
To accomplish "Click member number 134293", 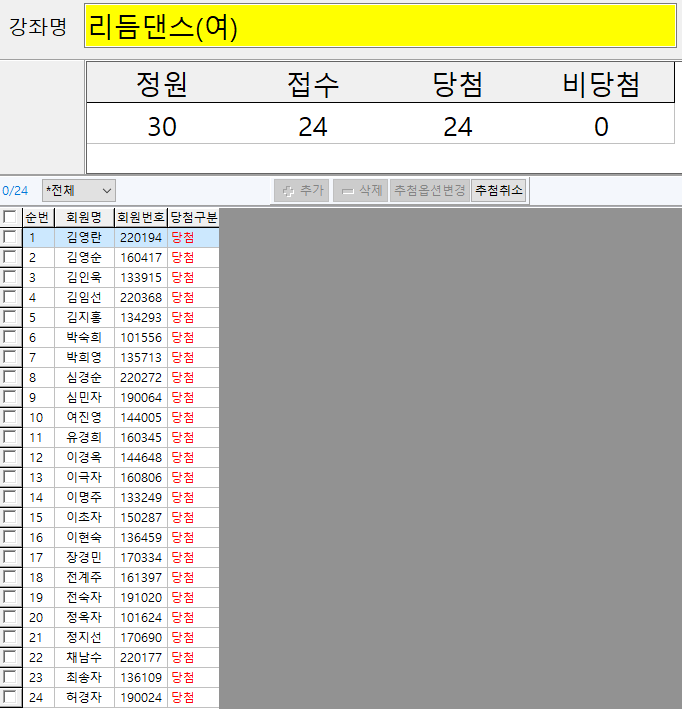I will click(141, 317).
